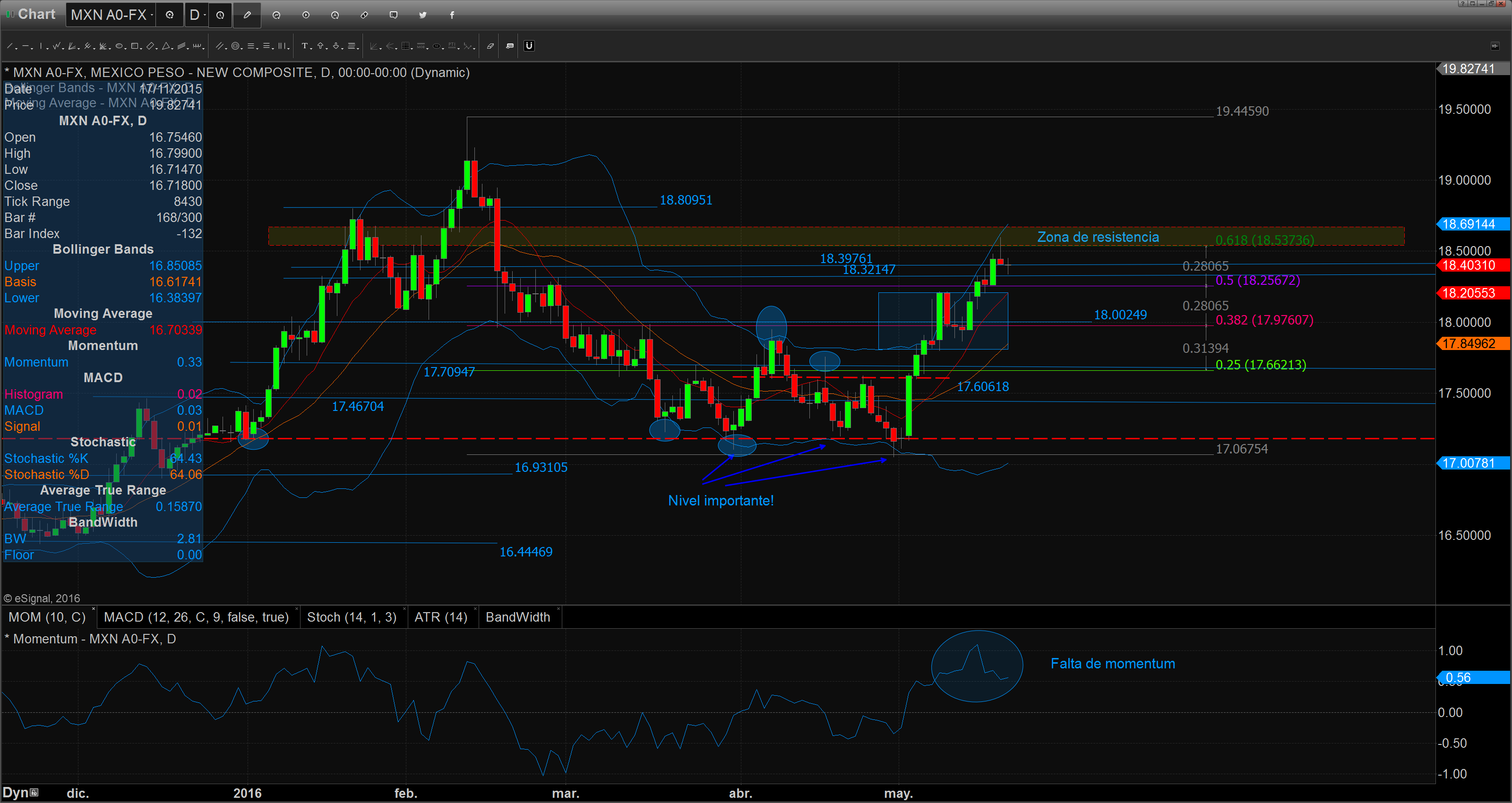Viewport: 1512px width, 803px height.
Task: Select the parallel channel lines tool
Action: click(181, 46)
